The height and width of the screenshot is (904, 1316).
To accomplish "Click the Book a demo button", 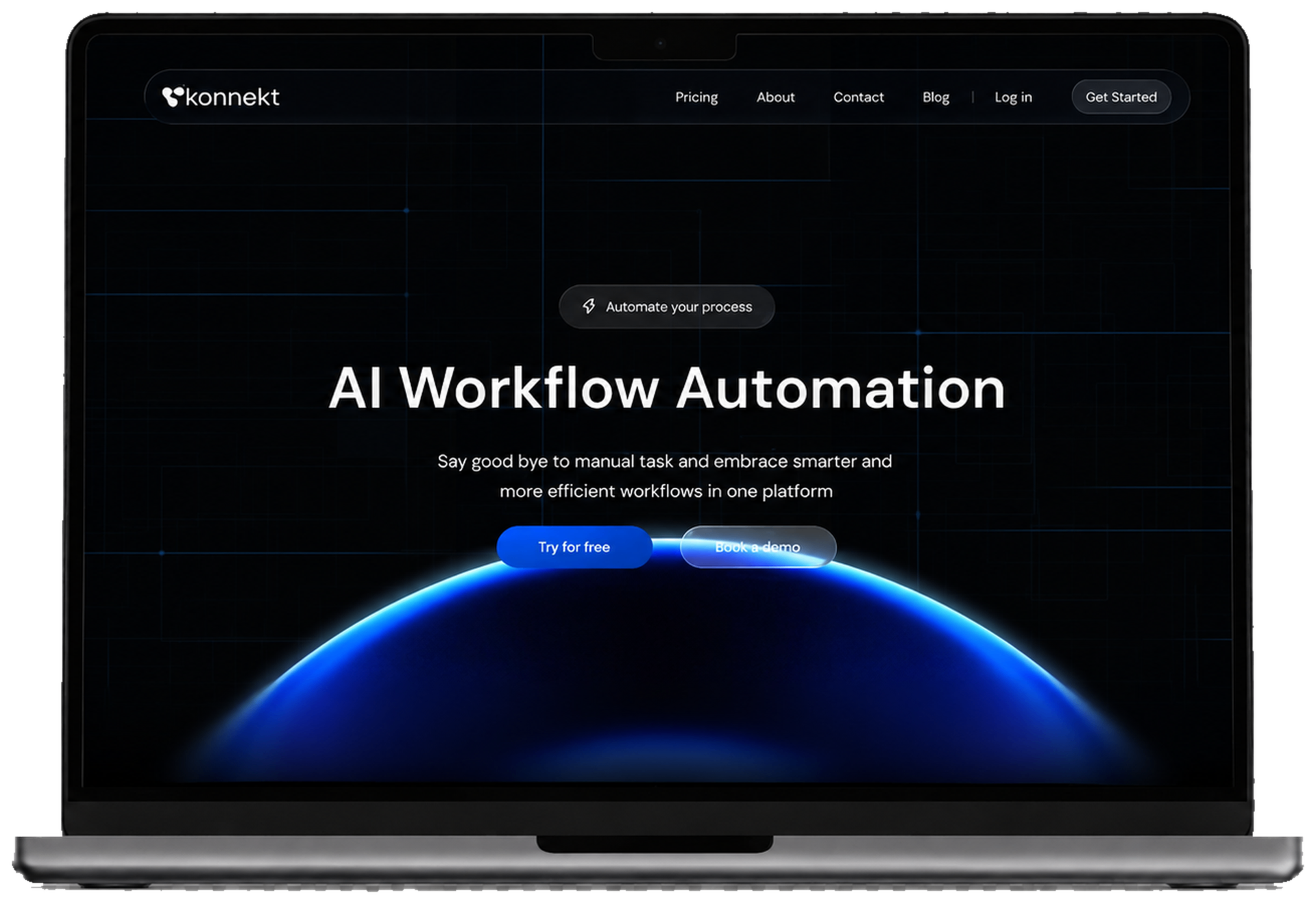I will 758,547.
